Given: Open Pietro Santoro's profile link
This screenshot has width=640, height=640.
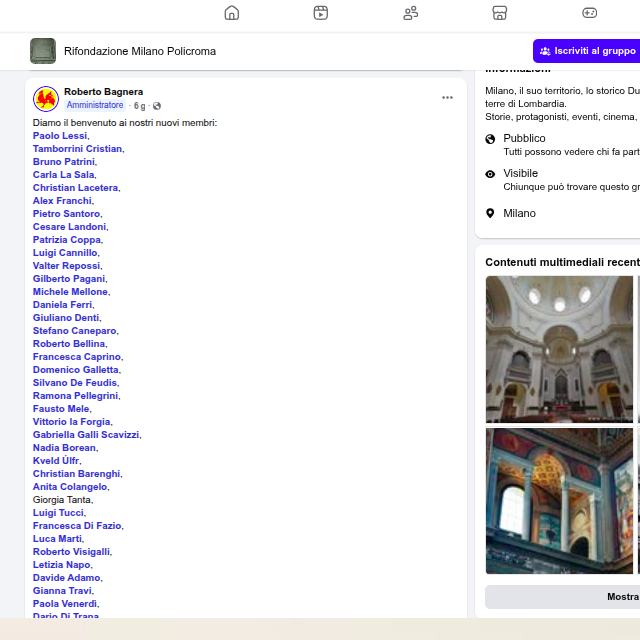Looking at the screenshot, I should tap(67, 214).
